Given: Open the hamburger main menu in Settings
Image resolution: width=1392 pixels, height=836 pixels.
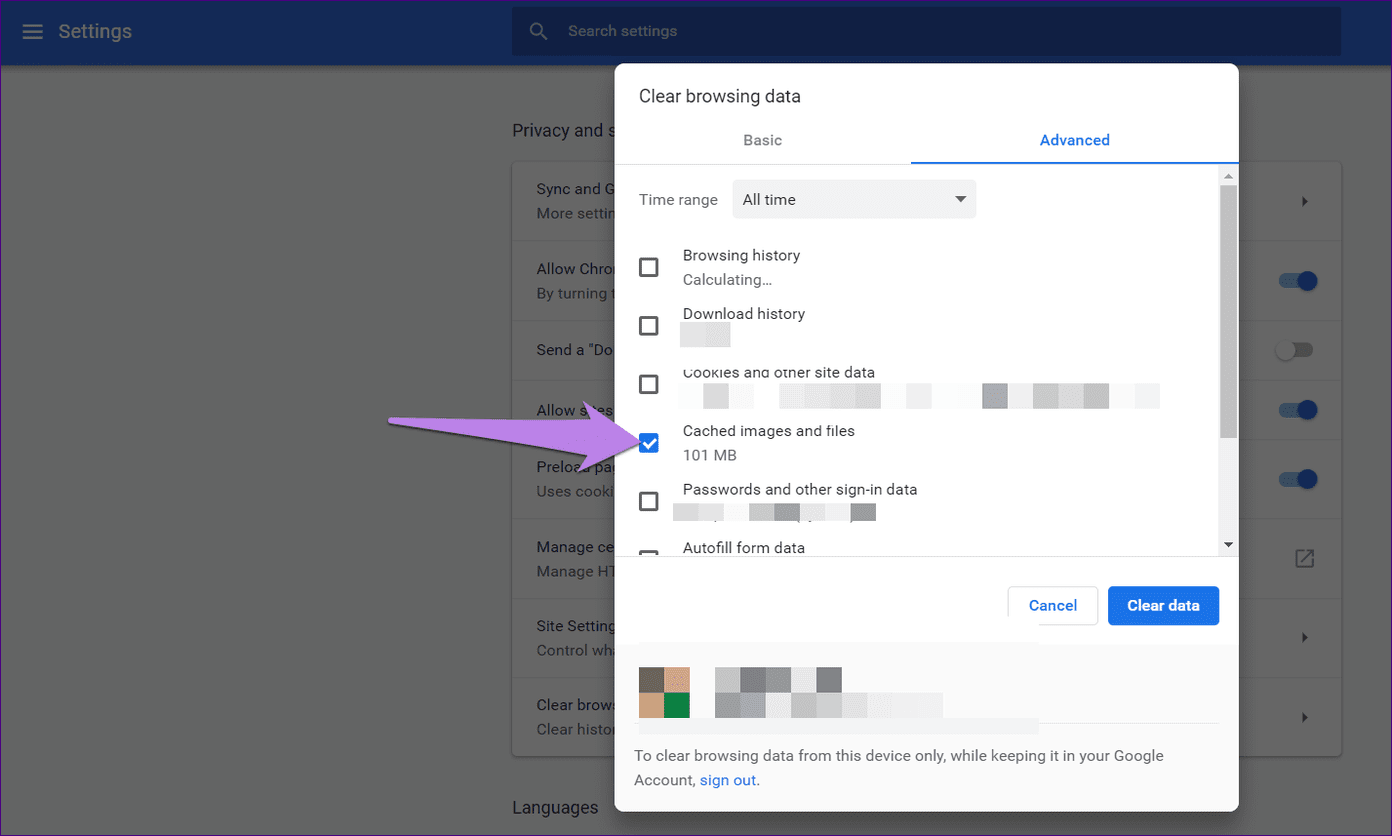Looking at the screenshot, I should pyautogui.click(x=32, y=31).
